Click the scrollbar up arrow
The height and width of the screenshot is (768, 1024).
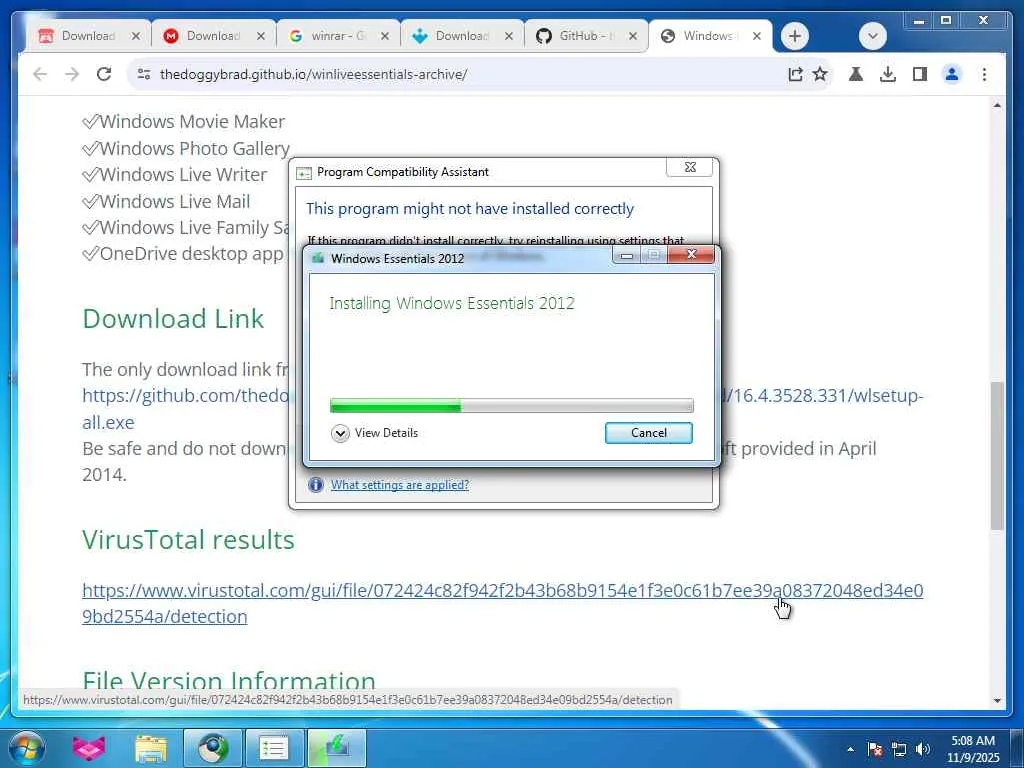coord(997,105)
